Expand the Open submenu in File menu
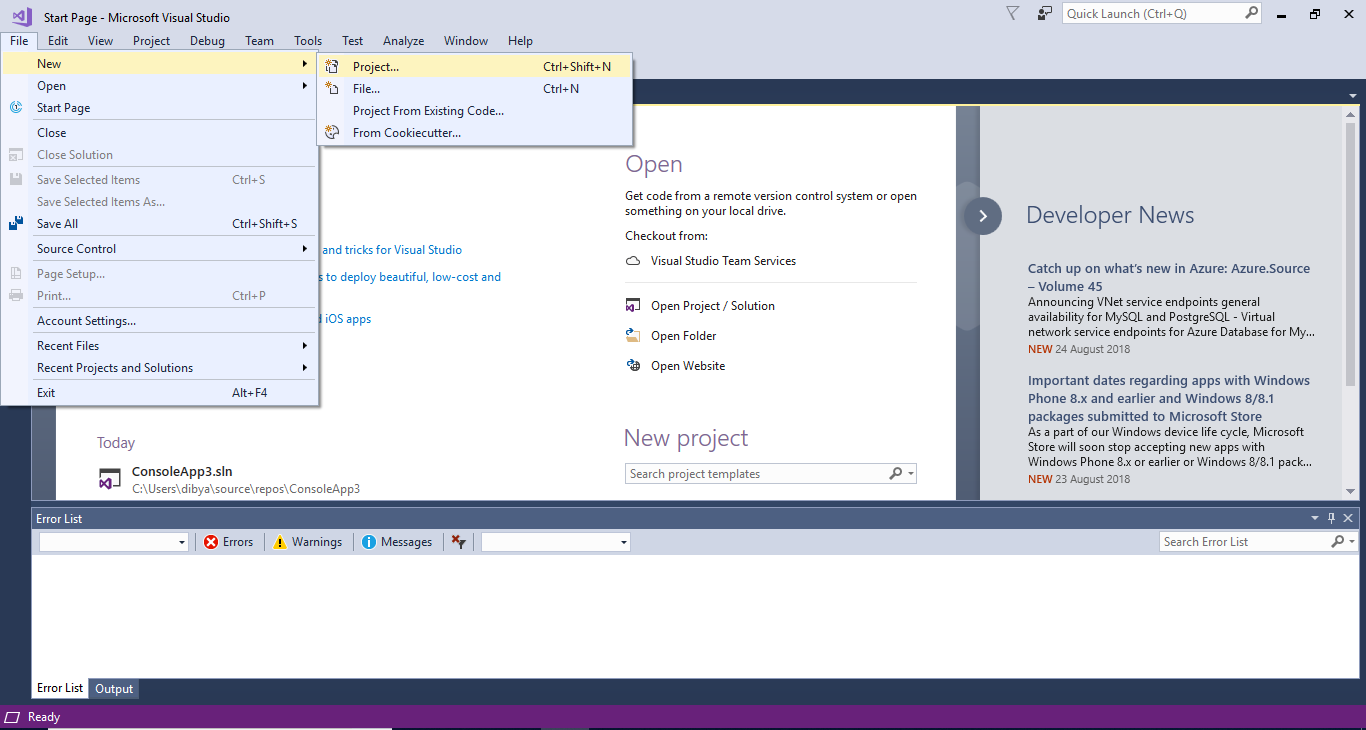The width and height of the screenshot is (1366, 730). tap(160, 86)
